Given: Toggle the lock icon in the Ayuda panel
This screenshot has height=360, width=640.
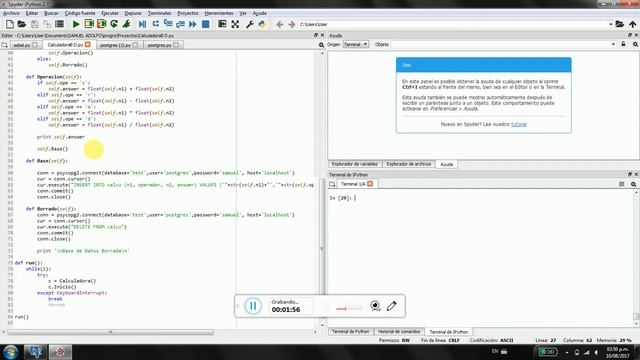Looking at the screenshot, I should click(x=623, y=44).
